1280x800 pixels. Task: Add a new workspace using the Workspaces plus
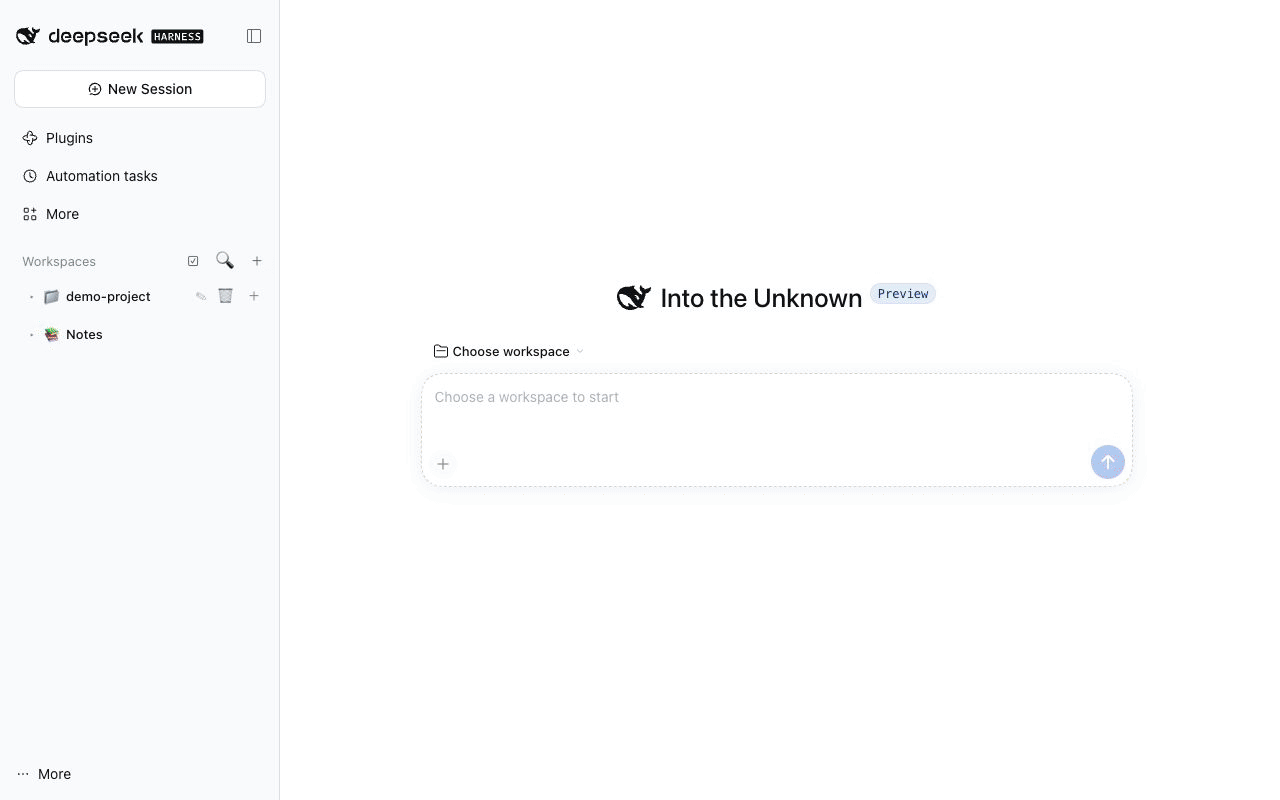pos(257,261)
